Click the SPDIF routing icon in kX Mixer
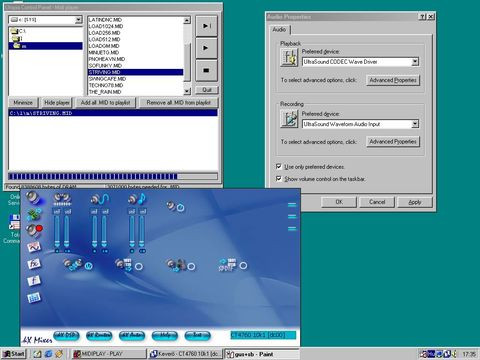 [x=227, y=265]
